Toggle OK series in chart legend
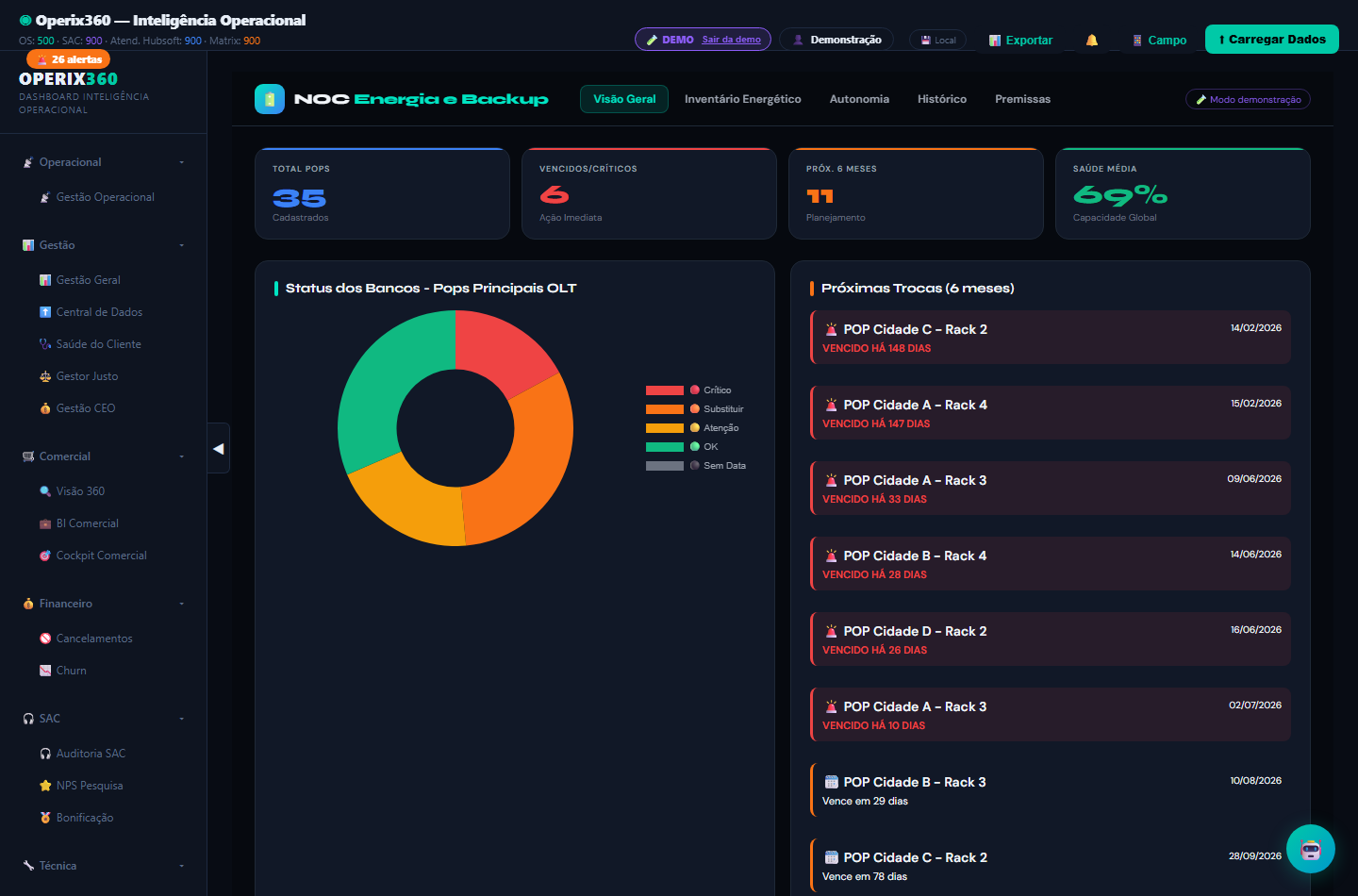This screenshot has height=896, width=1358. [x=682, y=447]
